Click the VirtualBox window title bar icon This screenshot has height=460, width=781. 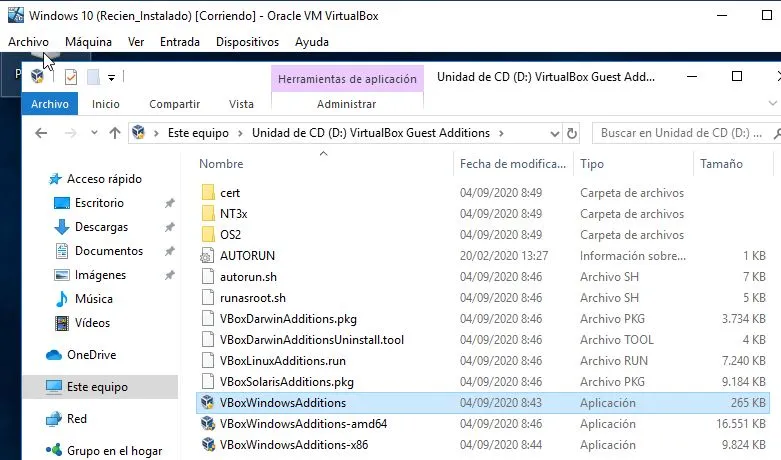coord(16,15)
